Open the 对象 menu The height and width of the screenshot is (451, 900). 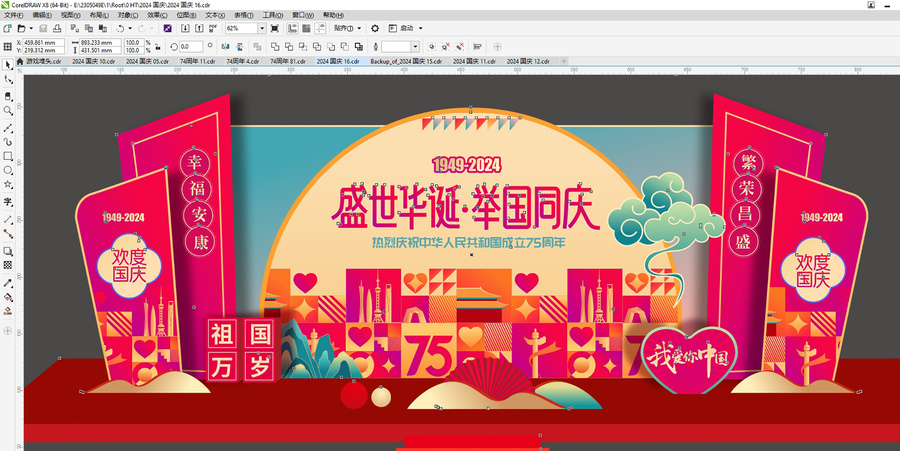(x=127, y=15)
